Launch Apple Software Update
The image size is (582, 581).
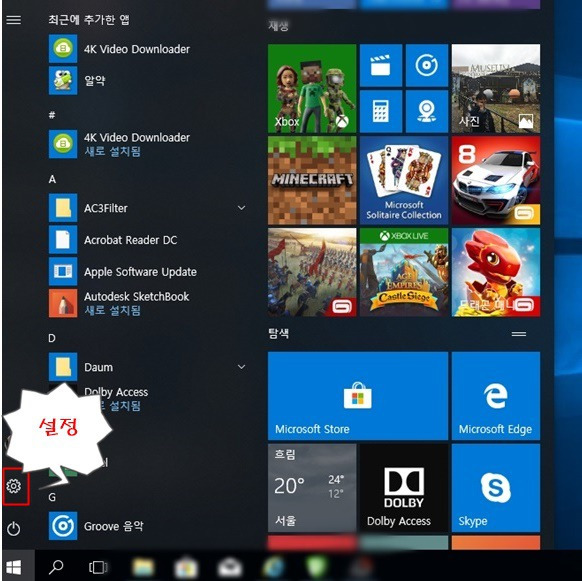[122, 271]
